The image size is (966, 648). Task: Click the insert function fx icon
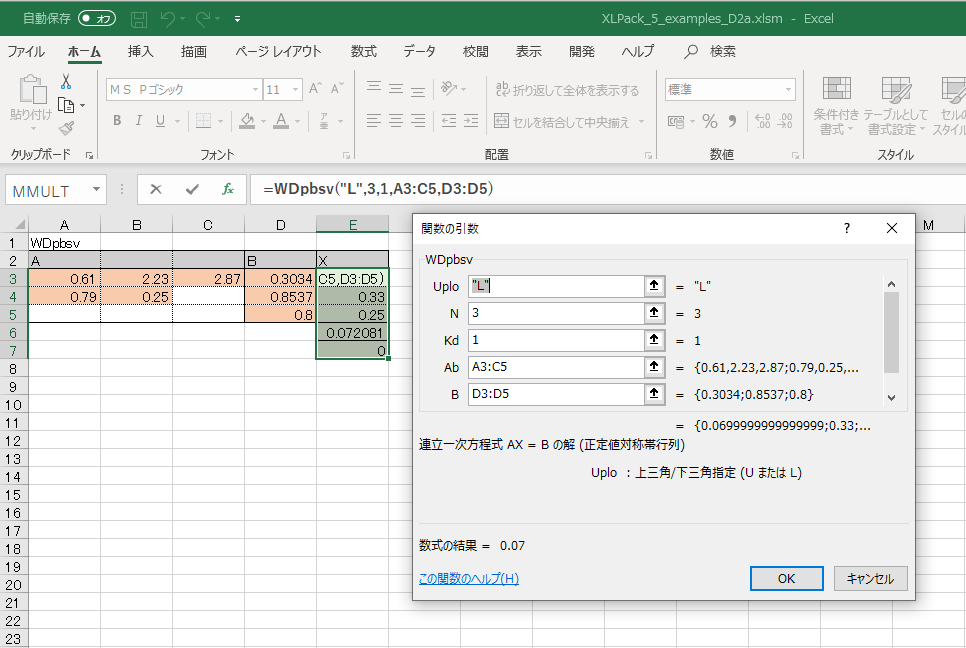[x=228, y=189]
